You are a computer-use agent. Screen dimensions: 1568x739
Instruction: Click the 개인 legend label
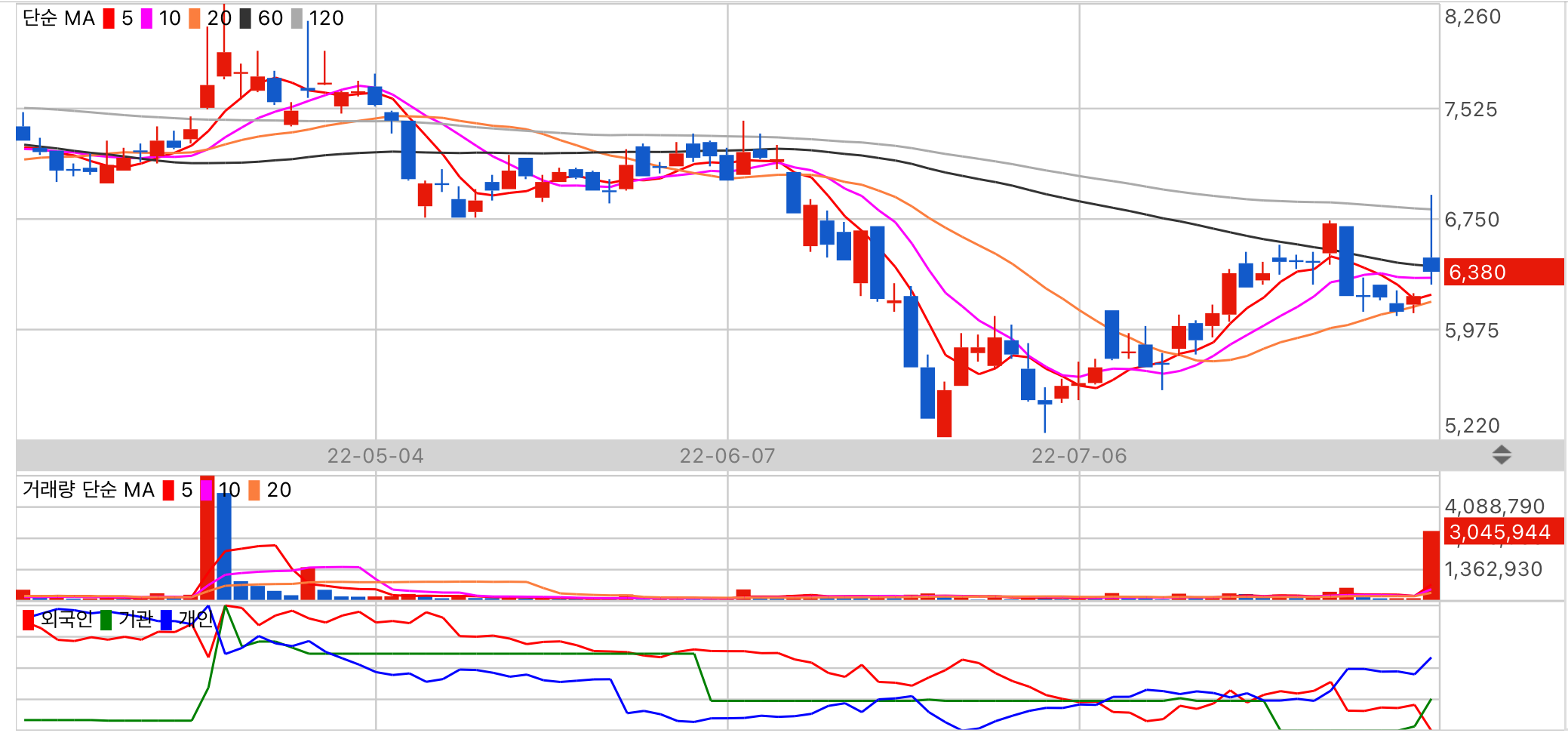pyautogui.click(x=195, y=620)
